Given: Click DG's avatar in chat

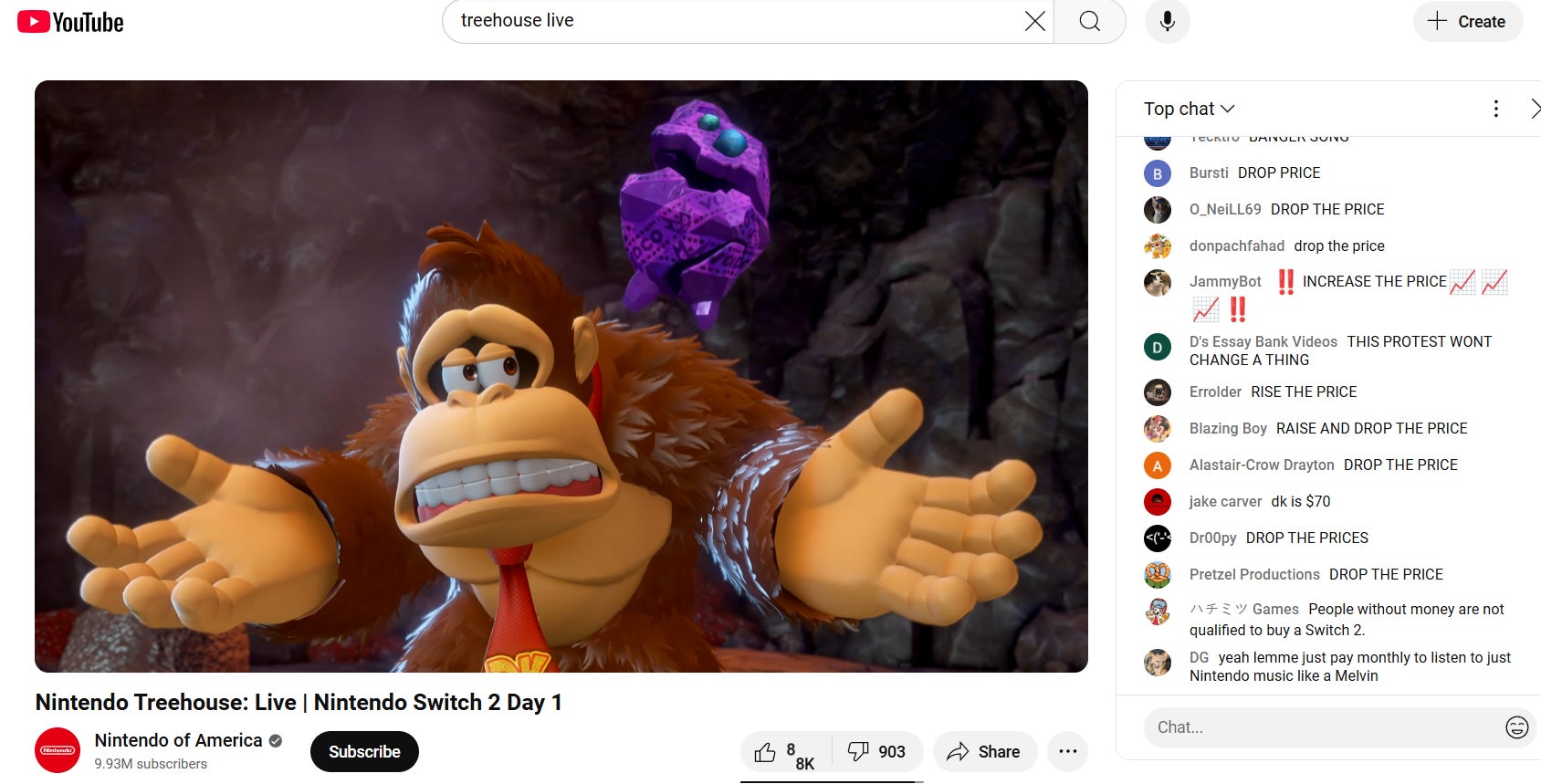Looking at the screenshot, I should (x=1158, y=663).
